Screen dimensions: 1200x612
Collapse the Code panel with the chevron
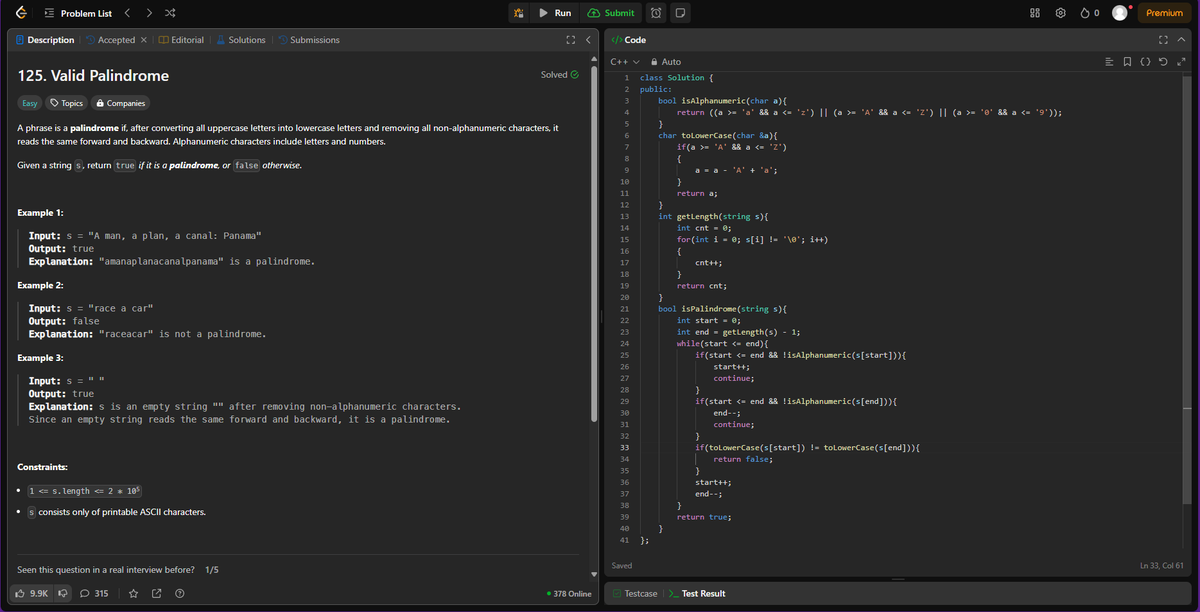click(x=1181, y=40)
